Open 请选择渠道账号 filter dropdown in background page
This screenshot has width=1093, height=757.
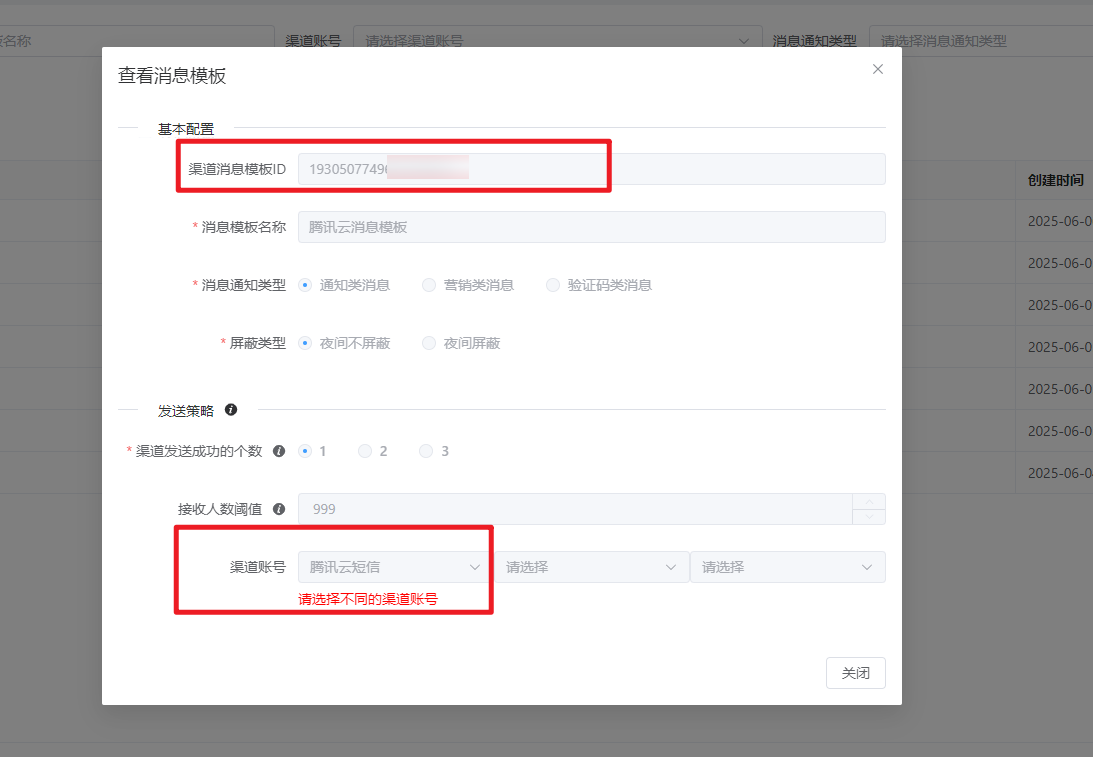coord(557,40)
